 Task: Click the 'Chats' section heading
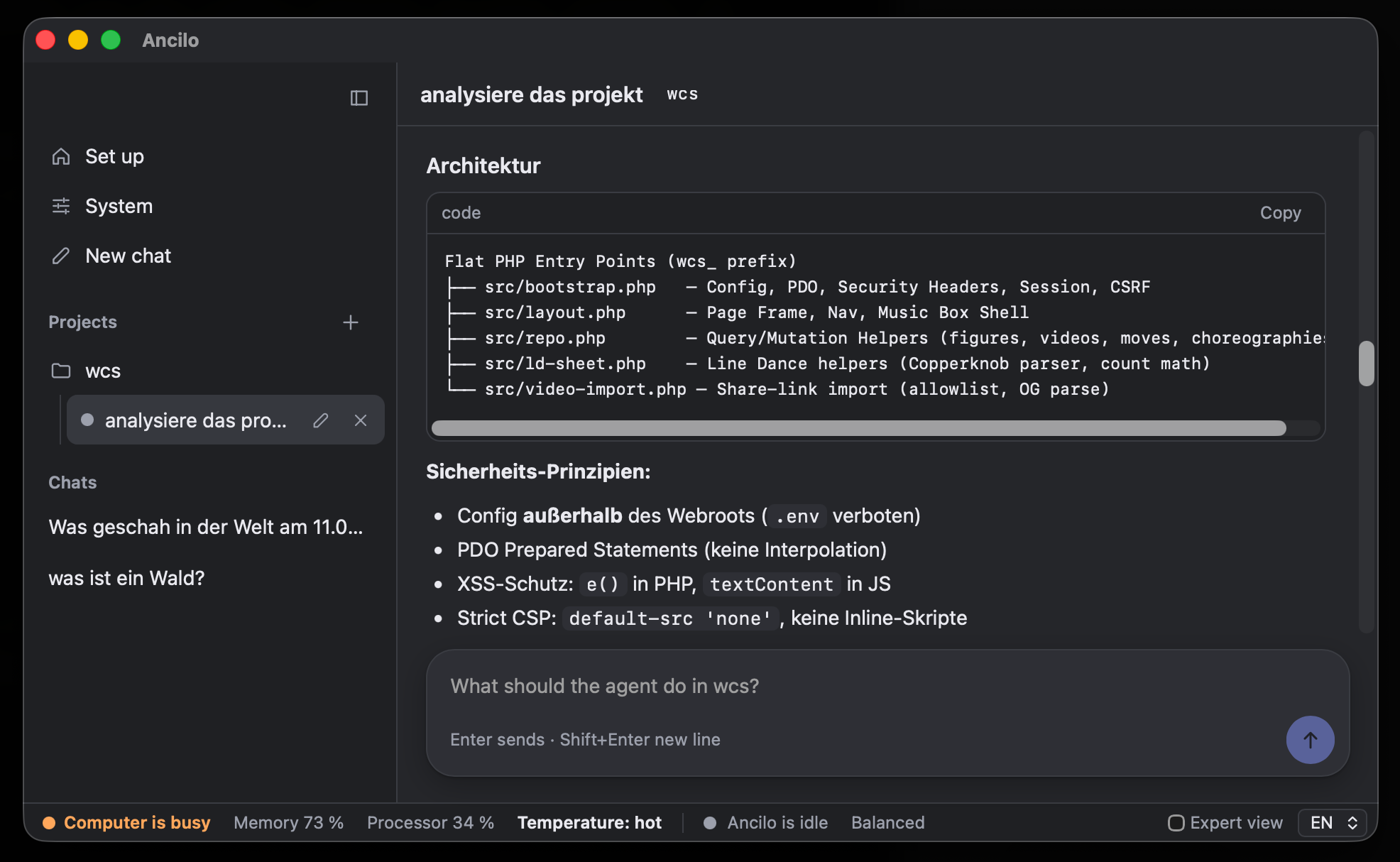pyautogui.click(x=72, y=483)
